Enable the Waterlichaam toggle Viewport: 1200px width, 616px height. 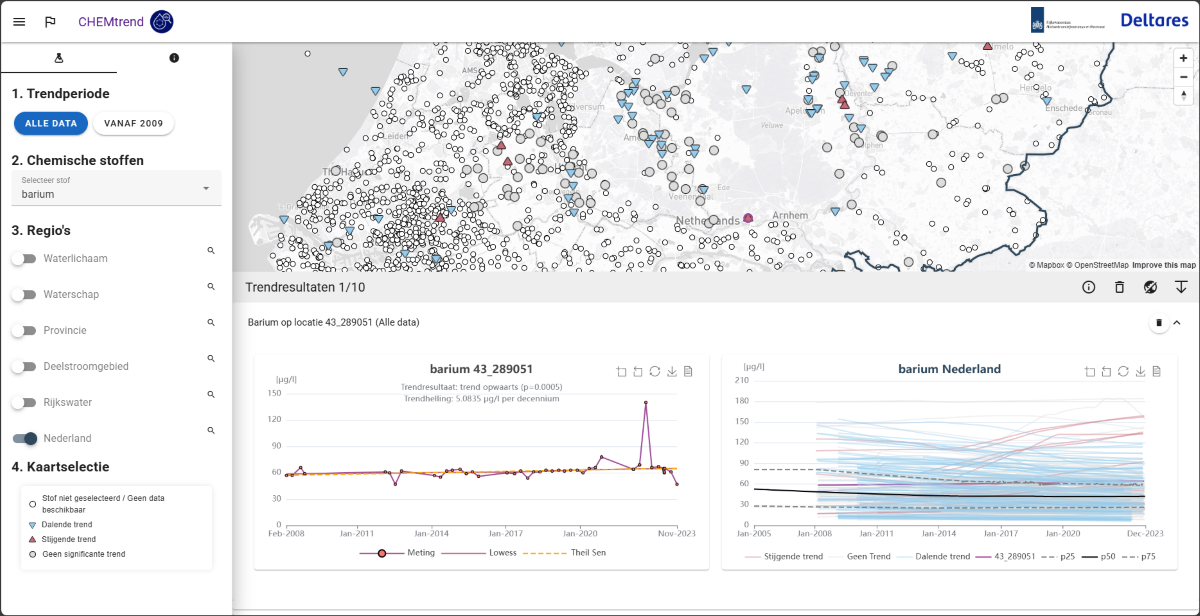pos(24,259)
